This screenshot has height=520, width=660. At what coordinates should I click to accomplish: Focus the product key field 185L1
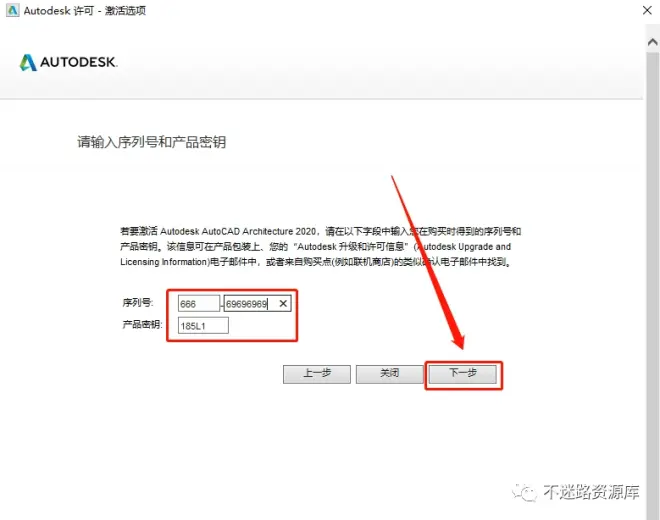point(203,325)
